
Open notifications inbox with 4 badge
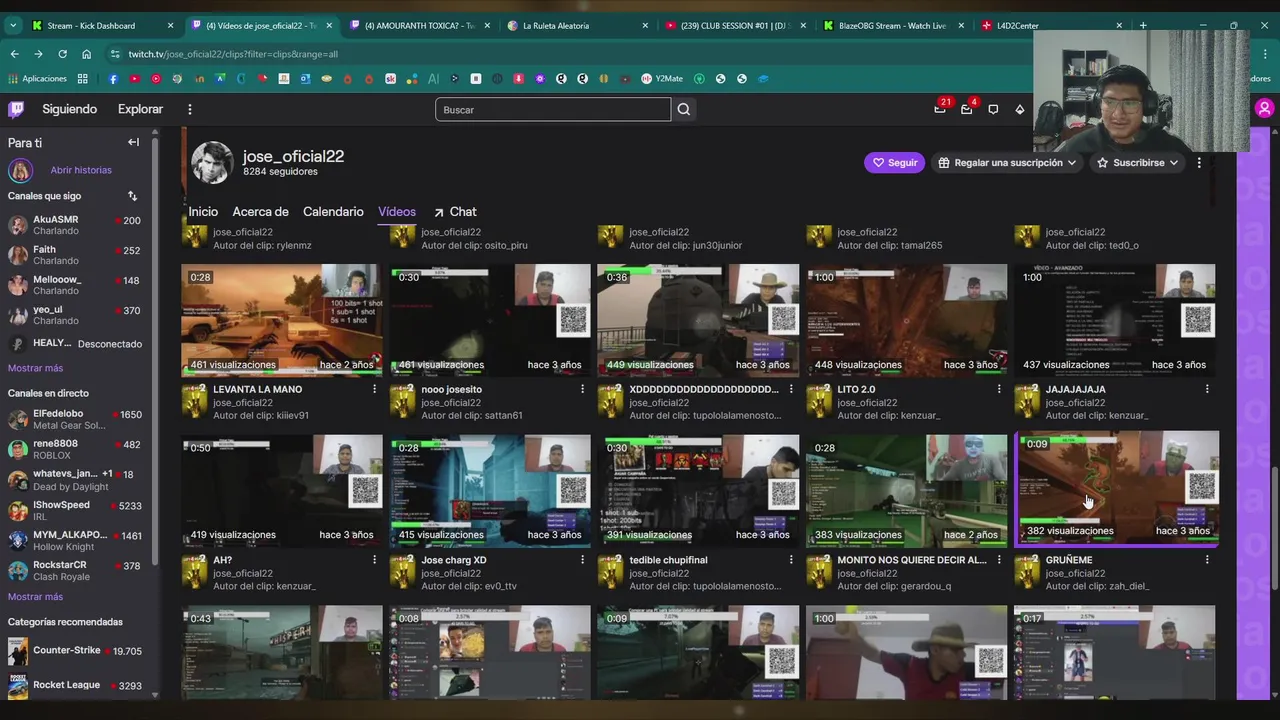tap(967, 109)
